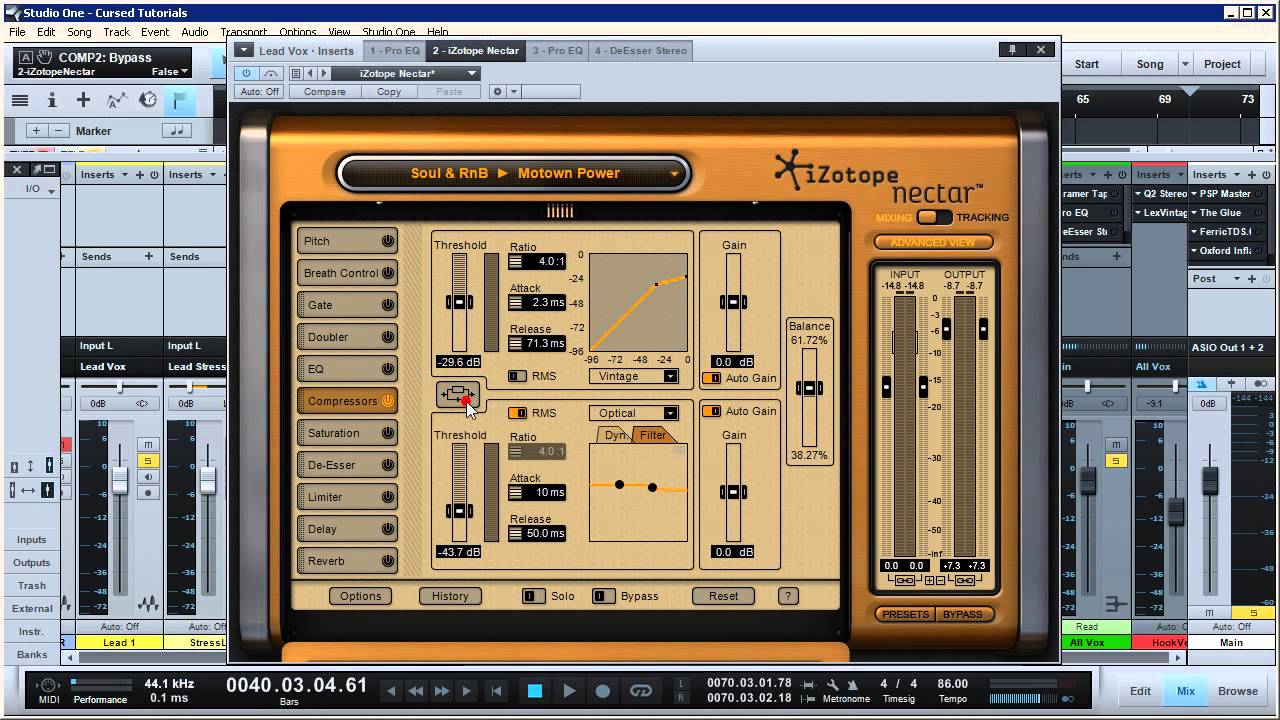Open the Vintage compressor mode dropdown
Viewport: 1280px width, 720px height.
[x=670, y=377]
